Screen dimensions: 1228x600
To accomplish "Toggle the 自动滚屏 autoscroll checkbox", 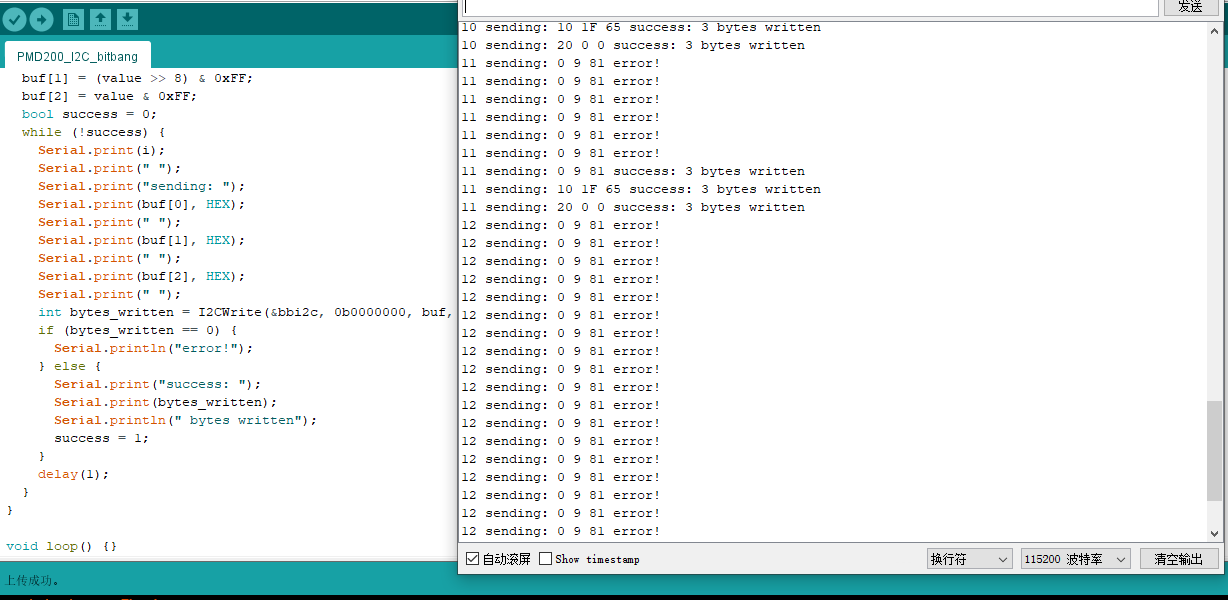I will 473,559.
